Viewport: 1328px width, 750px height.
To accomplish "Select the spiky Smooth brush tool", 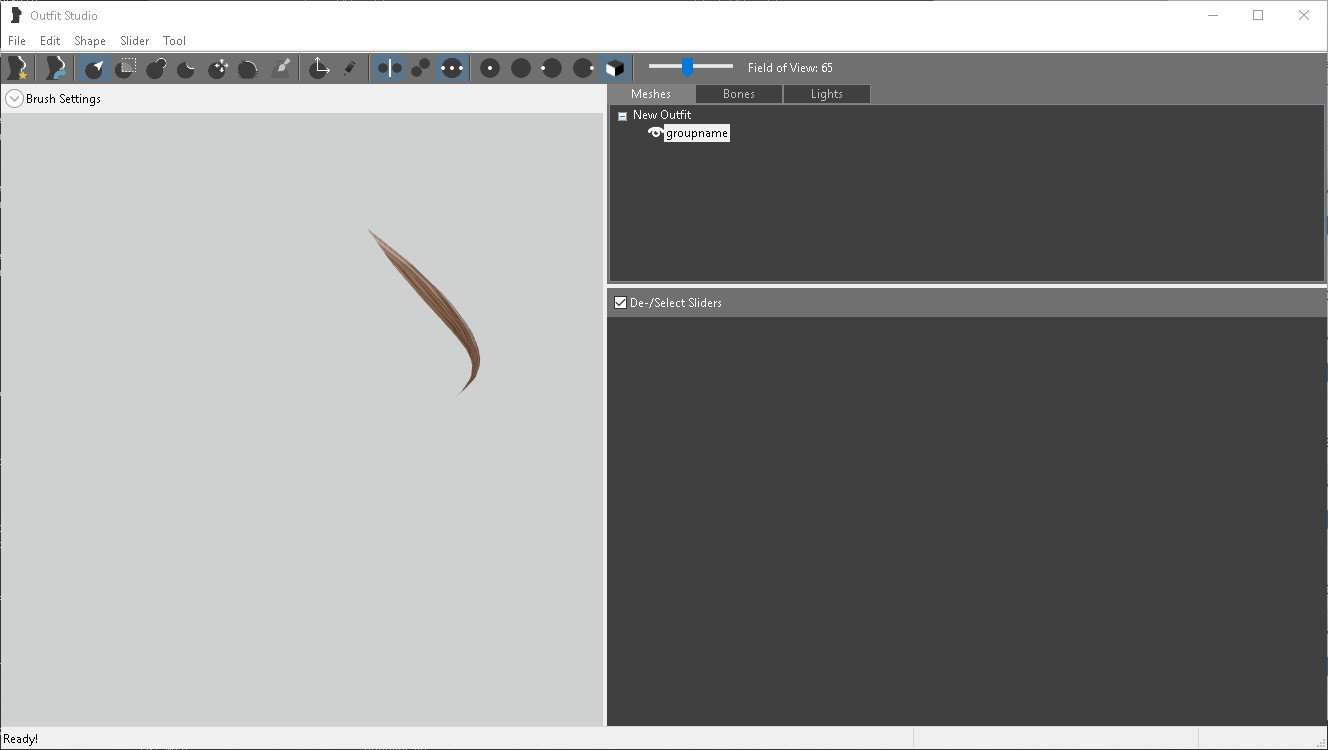I will [x=249, y=68].
